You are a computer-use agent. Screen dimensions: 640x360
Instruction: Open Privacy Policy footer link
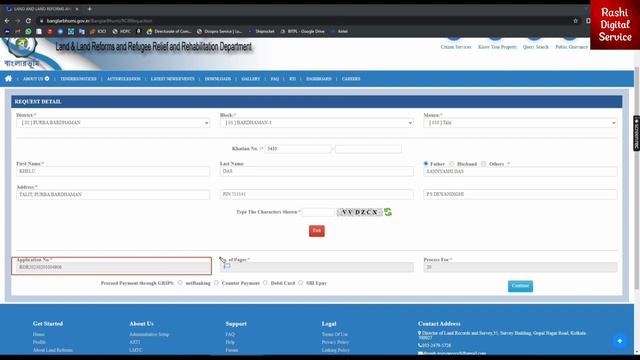335,342
